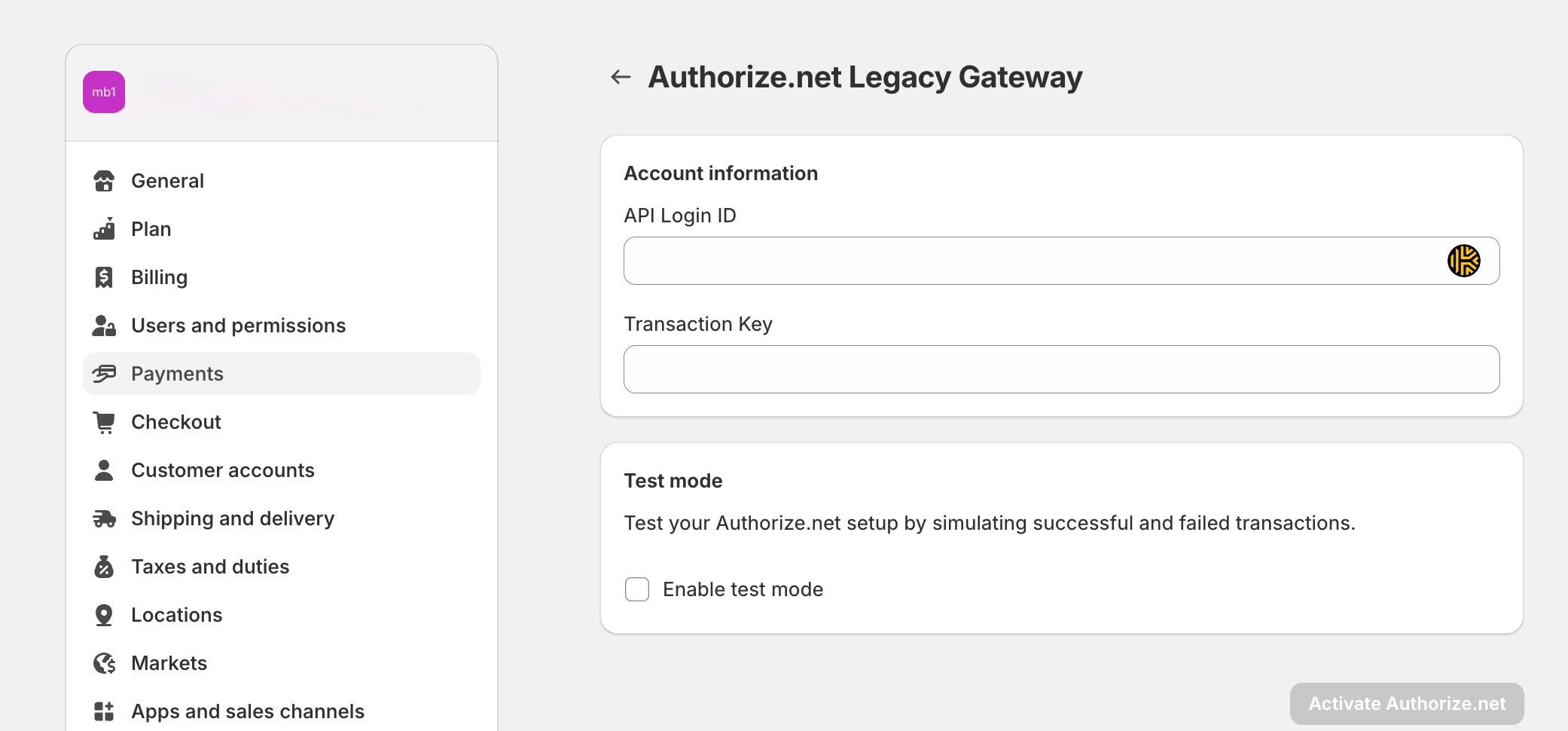Open the Payments settings section

(x=177, y=374)
